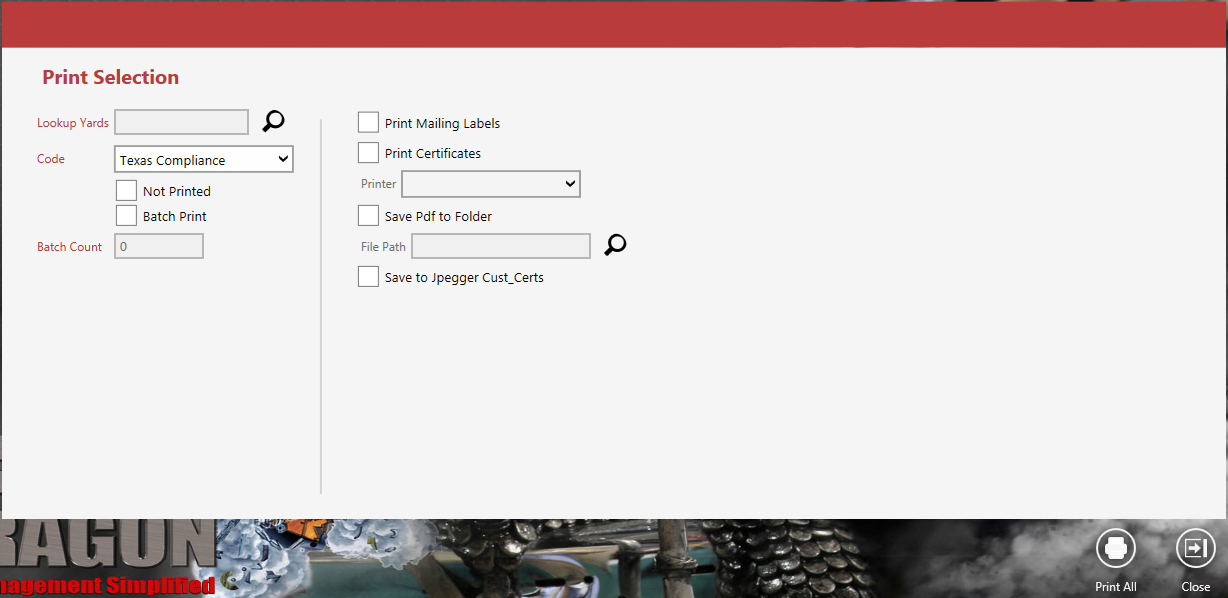Click the Close label text
1228x598 pixels.
point(1196,587)
